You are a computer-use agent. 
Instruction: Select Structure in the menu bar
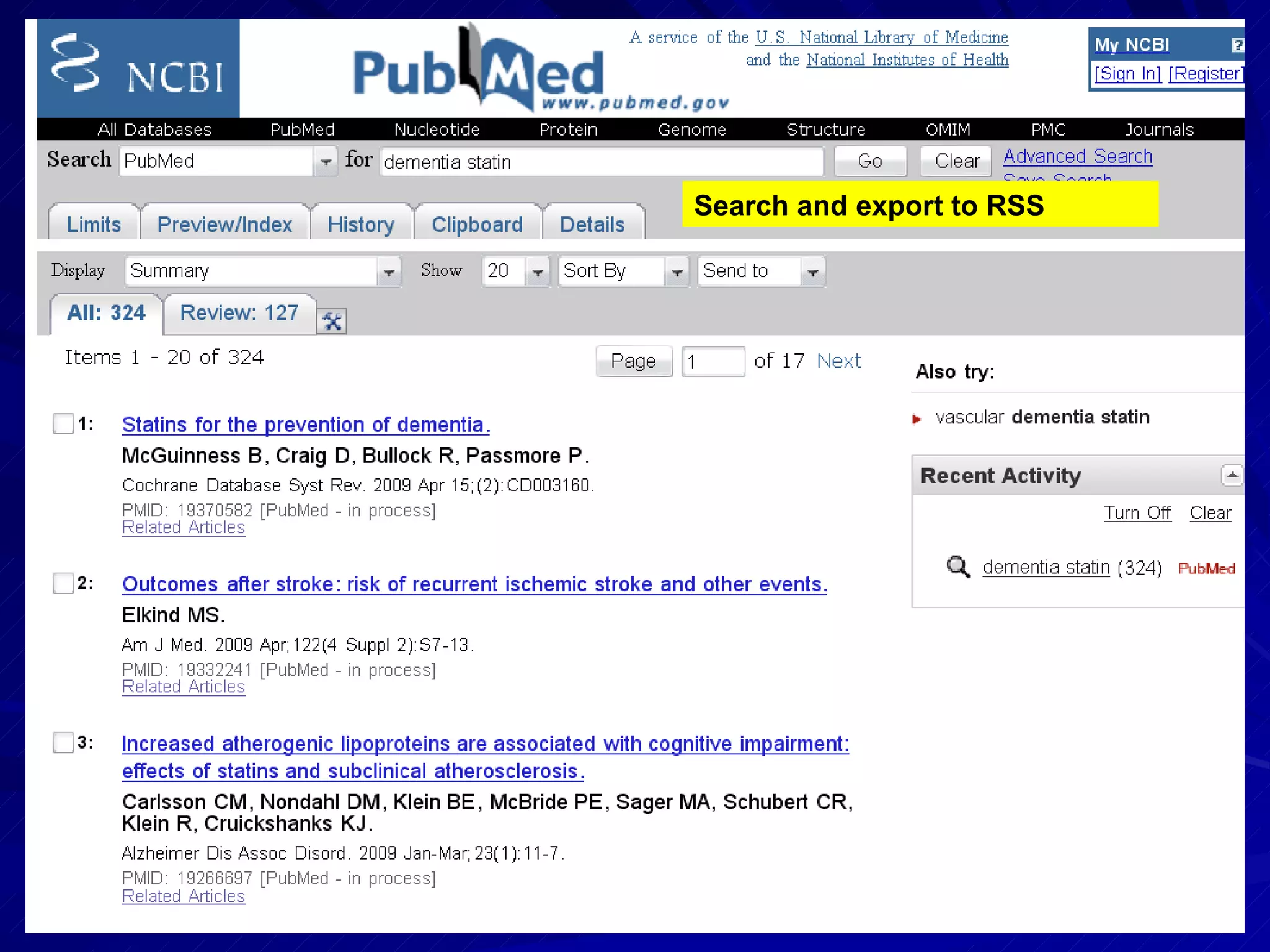pyautogui.click(x=825, y=130)
